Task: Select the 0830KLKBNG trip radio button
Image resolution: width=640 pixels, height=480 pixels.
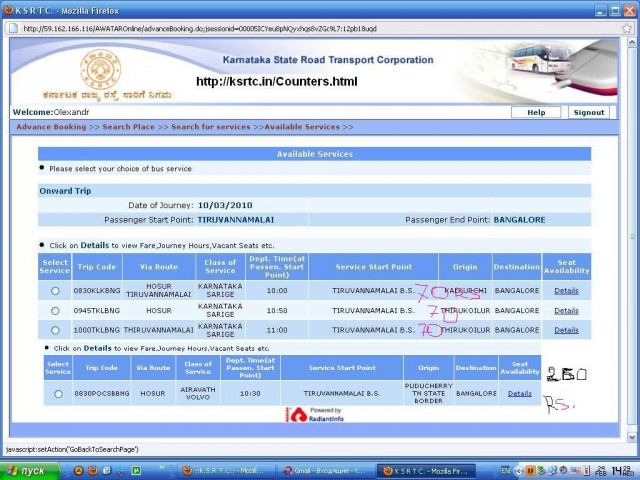Action: point(55,291)
